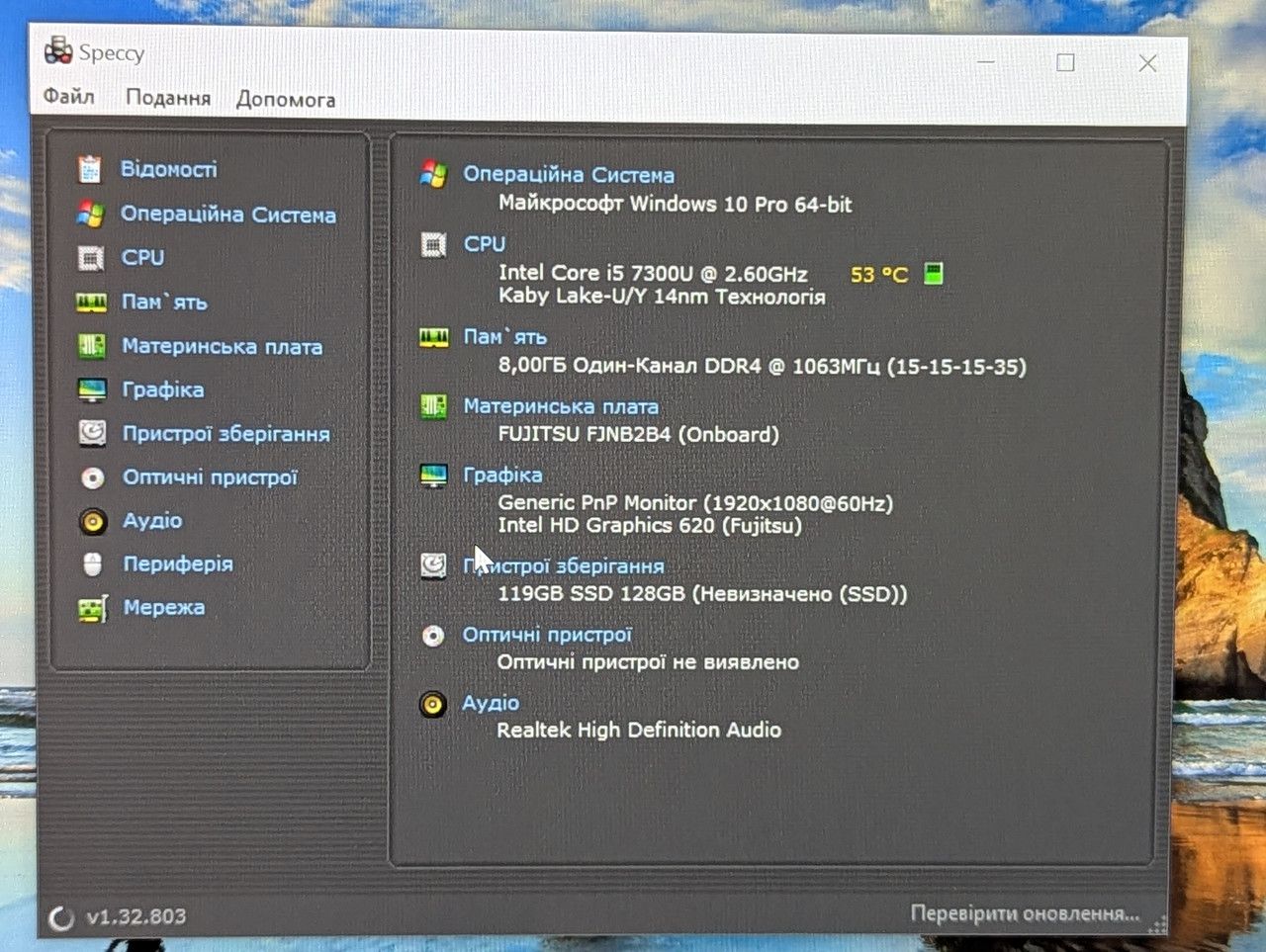Image resolution: width=1266 pixels, height=952 pixels.
Task: Click Перевірити оновлення link
Action: point(1025,913)
